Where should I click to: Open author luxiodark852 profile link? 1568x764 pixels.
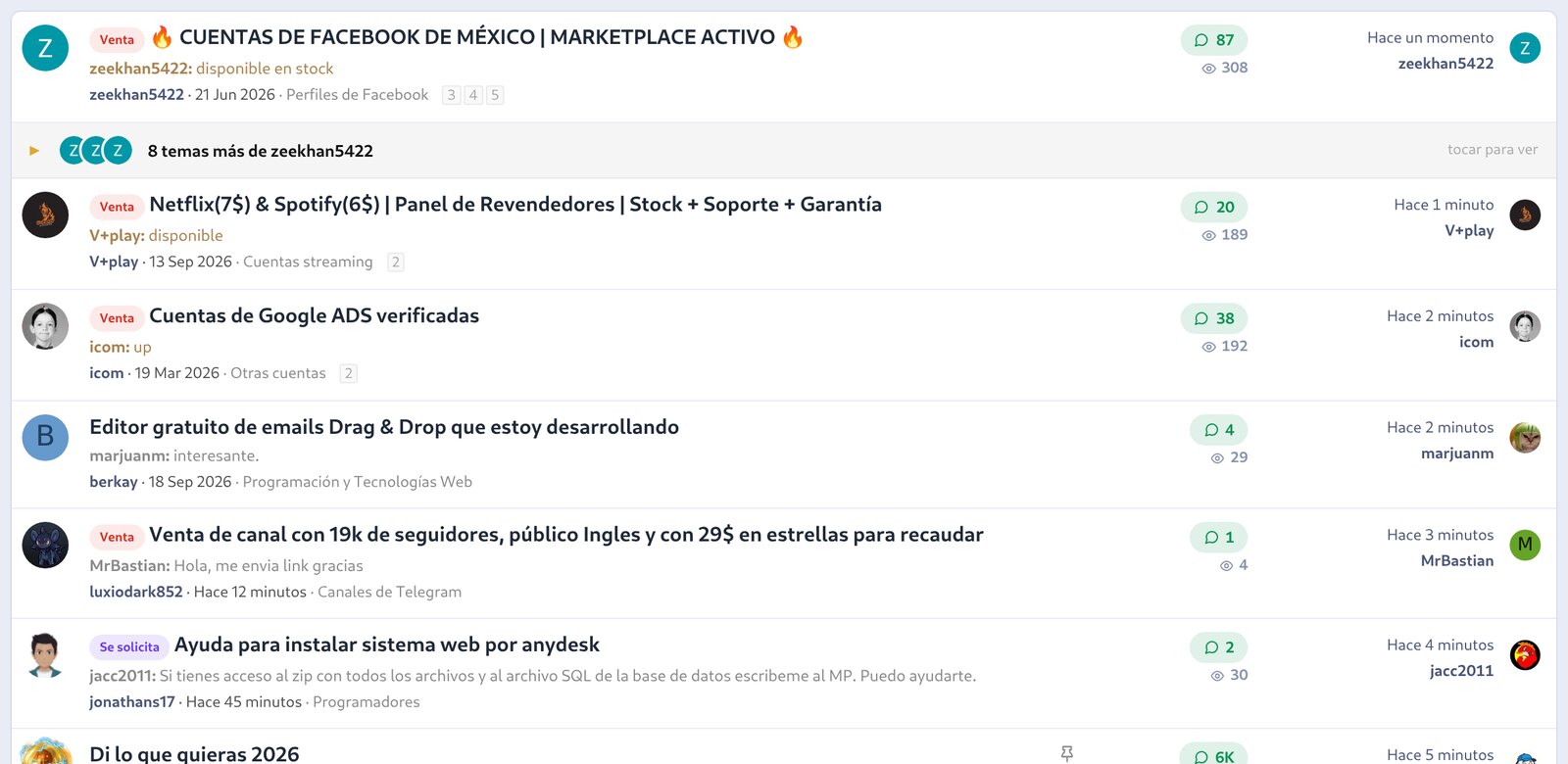tap(136, 592)
